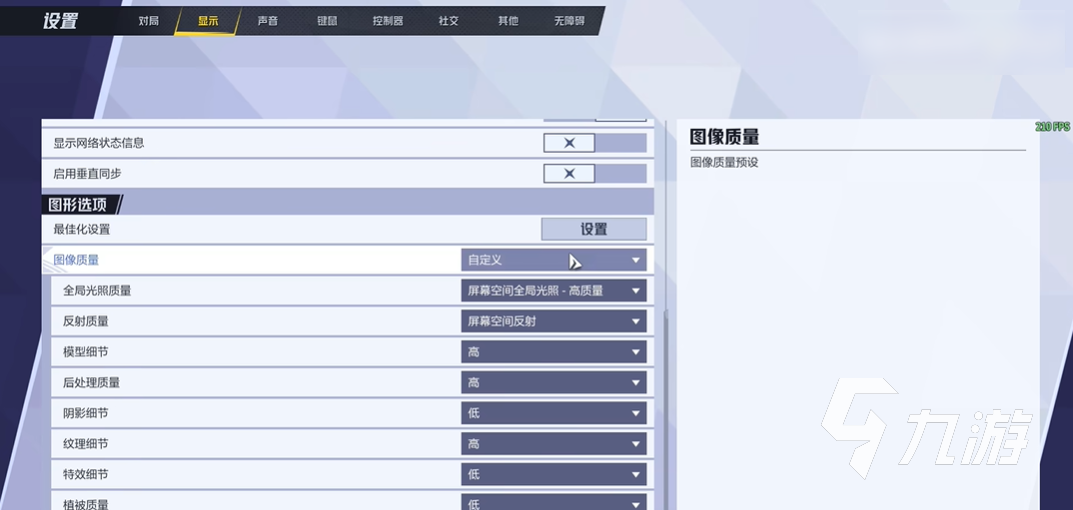This screenshot has width=1073, height=510.
Task: Click the 阴影细节 label
Action: [86, 413]
